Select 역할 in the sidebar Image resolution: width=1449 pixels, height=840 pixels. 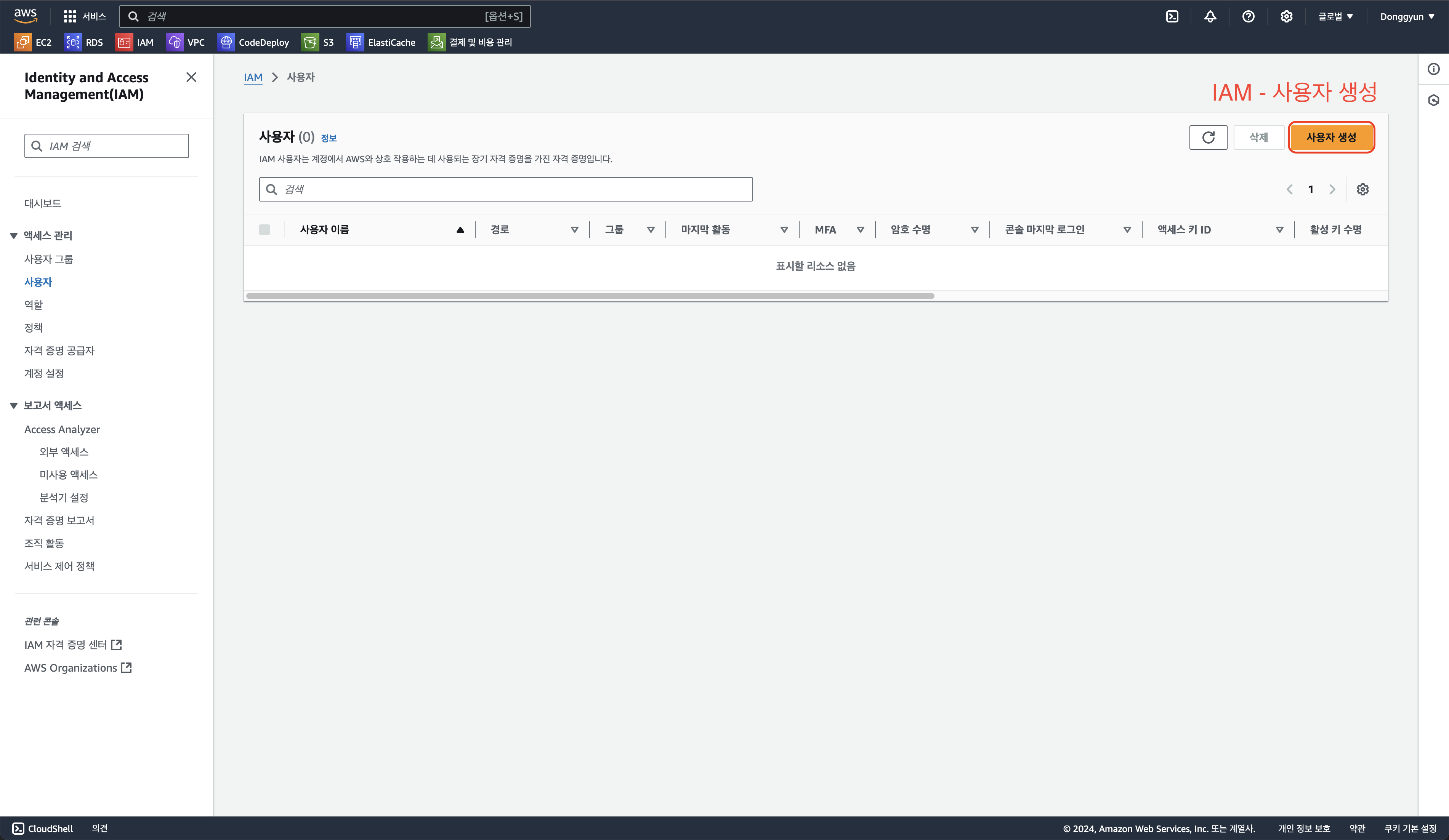pyautogui.click(x=34, y=305)
